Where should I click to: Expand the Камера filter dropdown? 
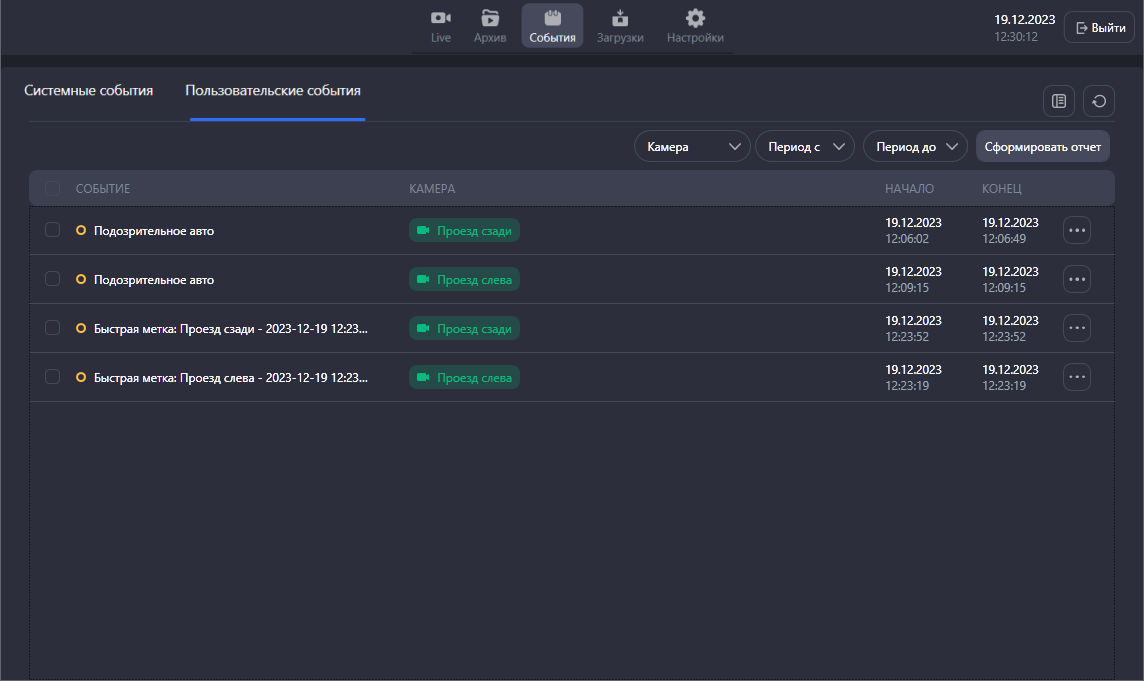pos(692,147)
